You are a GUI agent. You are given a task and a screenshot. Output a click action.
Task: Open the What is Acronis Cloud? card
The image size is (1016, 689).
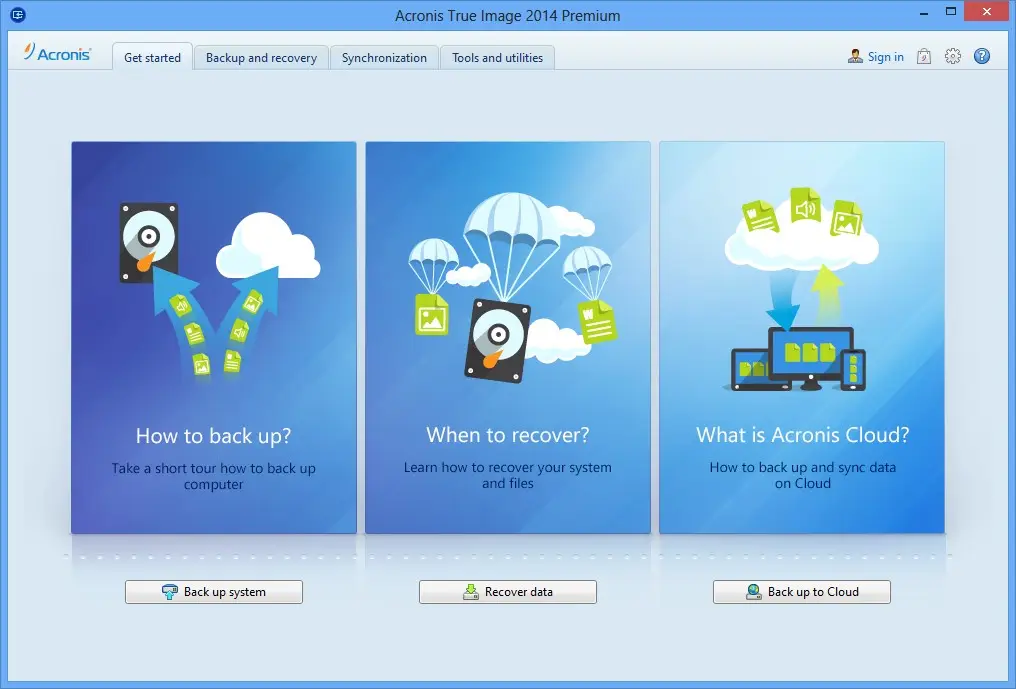coord(802,338)
